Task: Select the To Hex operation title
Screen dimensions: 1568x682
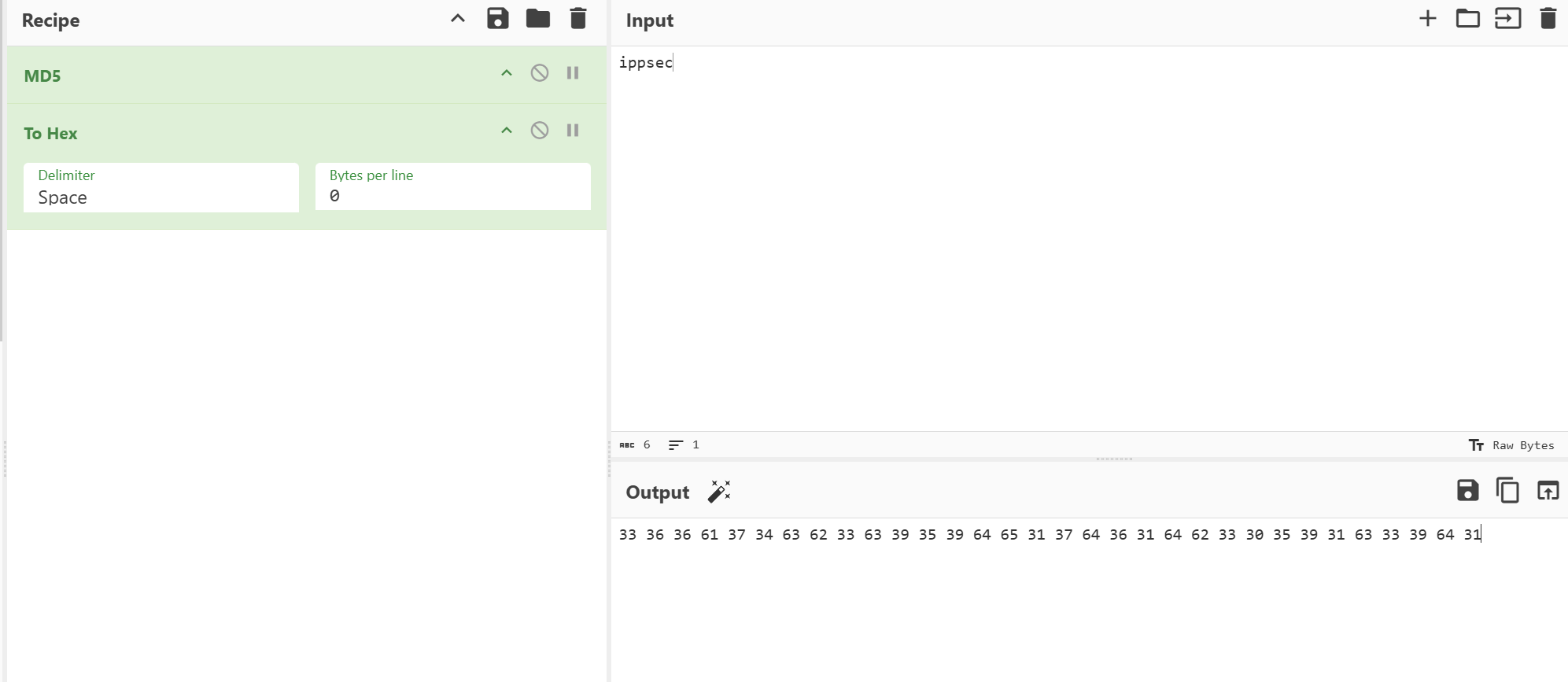Action: pyautogui.click(x=50, y=134)
